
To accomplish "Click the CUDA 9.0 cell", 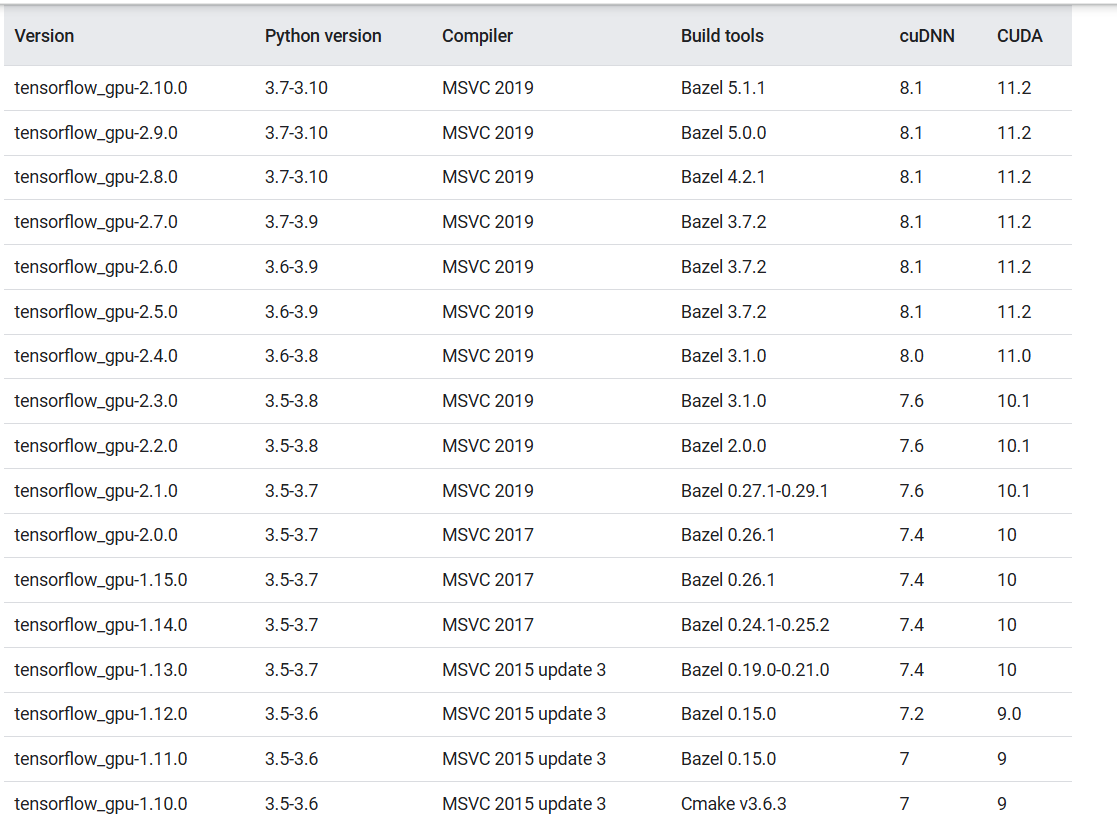I will pyautogui.click(x=1008, y=714).
